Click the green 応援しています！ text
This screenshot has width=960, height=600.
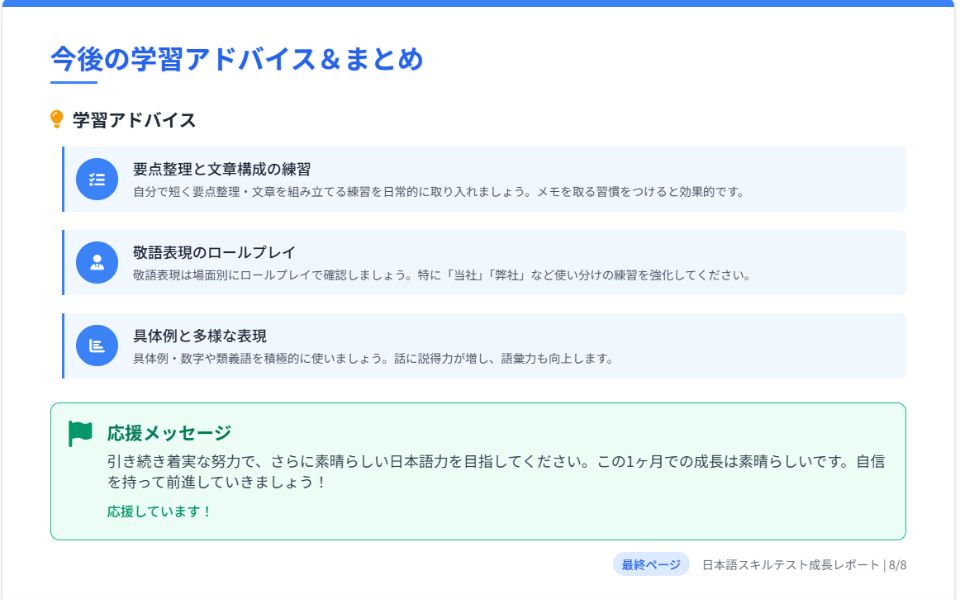click(160, 511)
